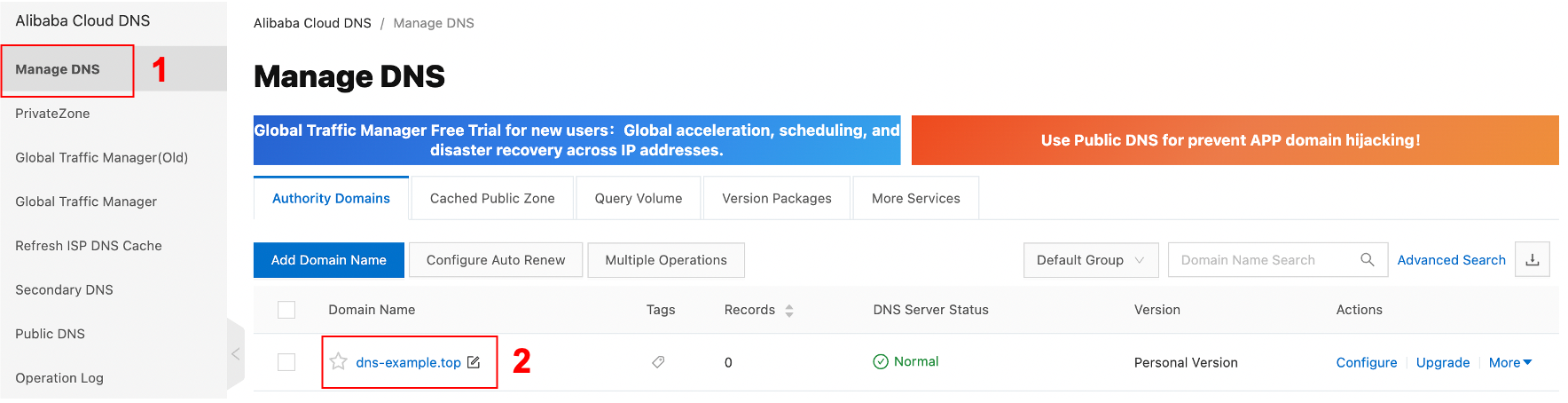Image resolution: width=1568 pixels, height=403 pixels.
Task: Open the Version Packages tab
Action: [777, 198]
